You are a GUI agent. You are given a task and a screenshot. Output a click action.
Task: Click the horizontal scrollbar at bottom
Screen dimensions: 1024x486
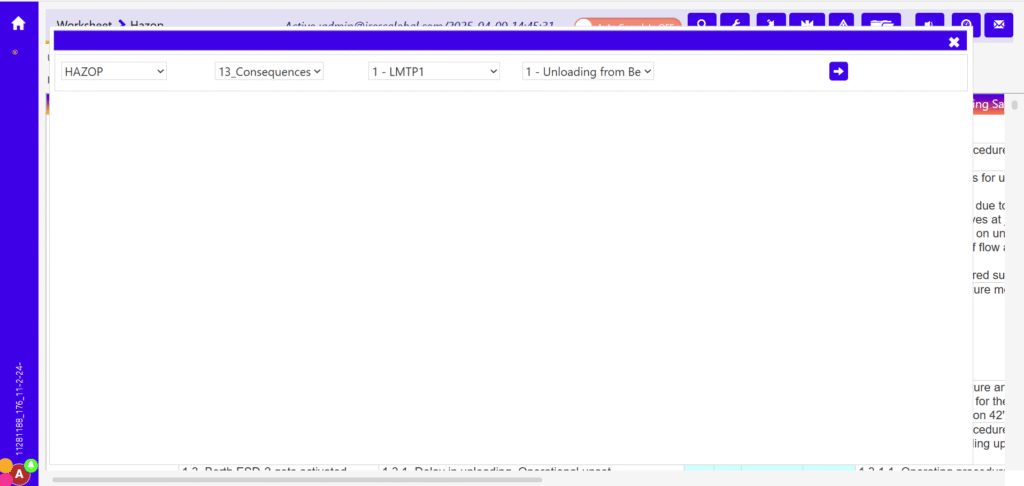pyautogui.click(x=300, y=480)
